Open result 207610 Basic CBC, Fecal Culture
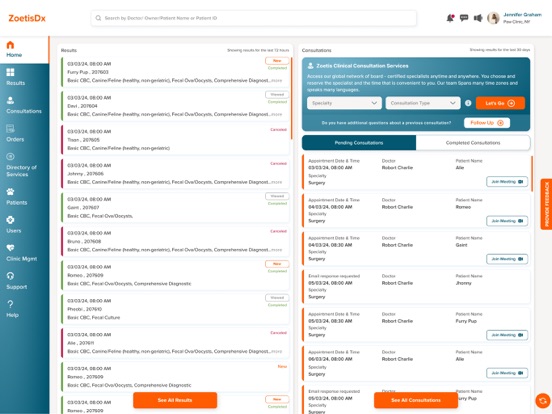This screenshot has height=414, width=552. (x=175, y=309)
